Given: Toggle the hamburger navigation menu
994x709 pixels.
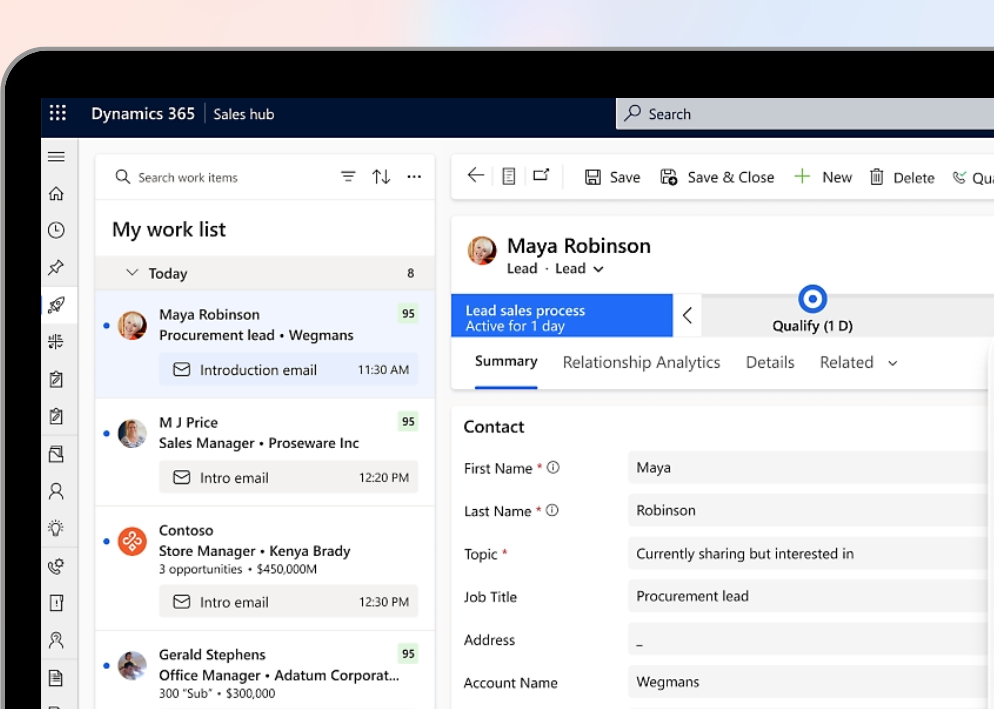Looking at the screenshot, I should 56,157.
